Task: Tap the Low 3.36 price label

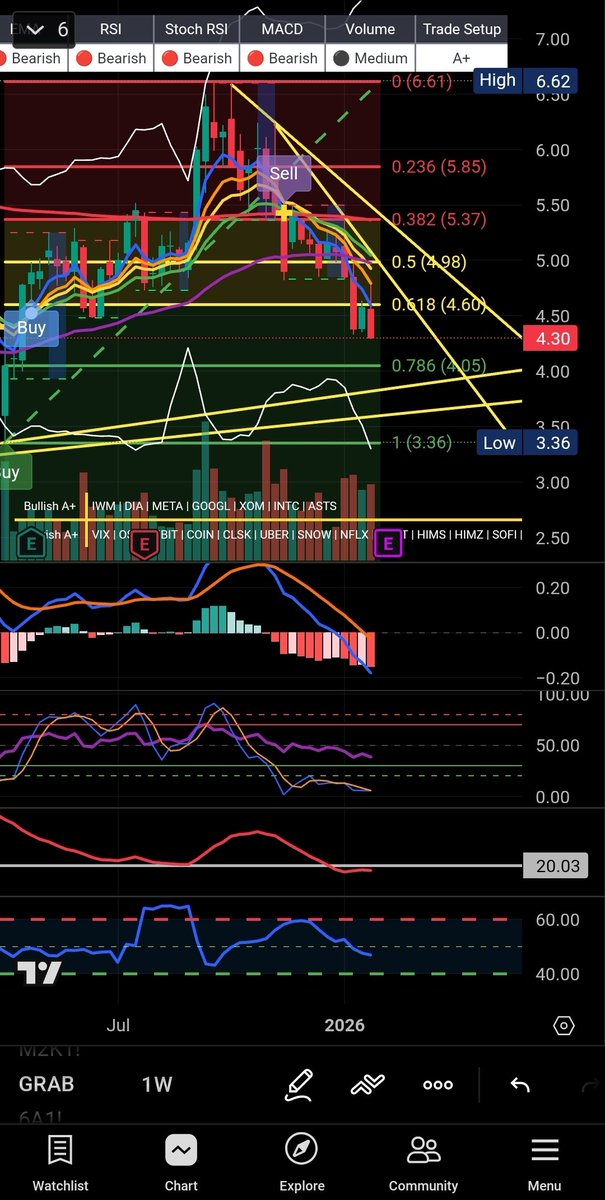Action: 526,443
